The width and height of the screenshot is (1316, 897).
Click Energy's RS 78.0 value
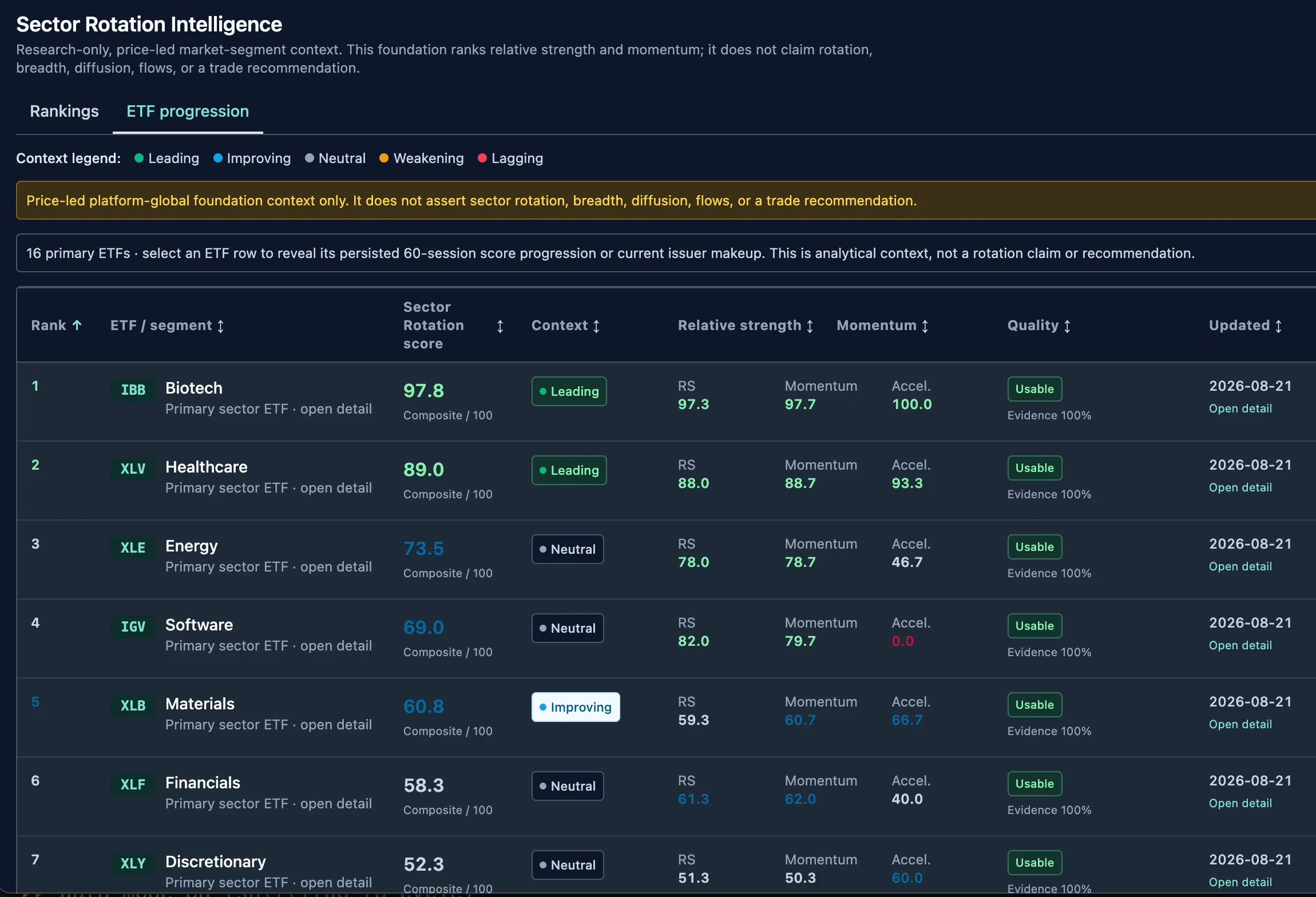693,562
